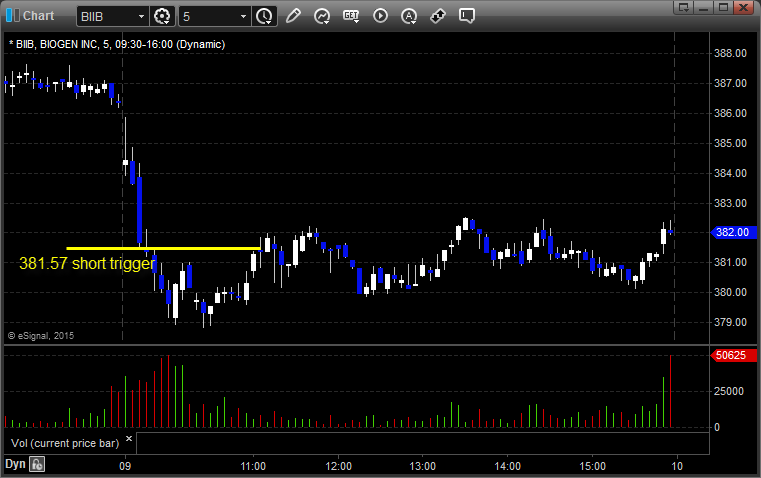Toggle the Dyn lock icon
761x478 pixels.
click(x=37, y=464)
